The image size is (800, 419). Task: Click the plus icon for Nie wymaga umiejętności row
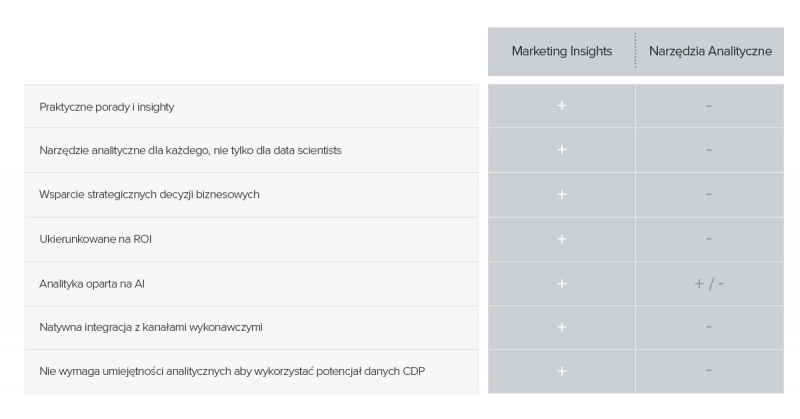tap(562, 371)
